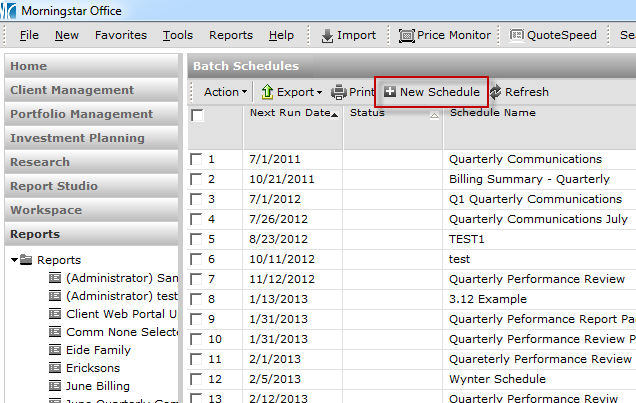
Task: Click the Import icon in the toolbar
Action: tap(327, 35)
